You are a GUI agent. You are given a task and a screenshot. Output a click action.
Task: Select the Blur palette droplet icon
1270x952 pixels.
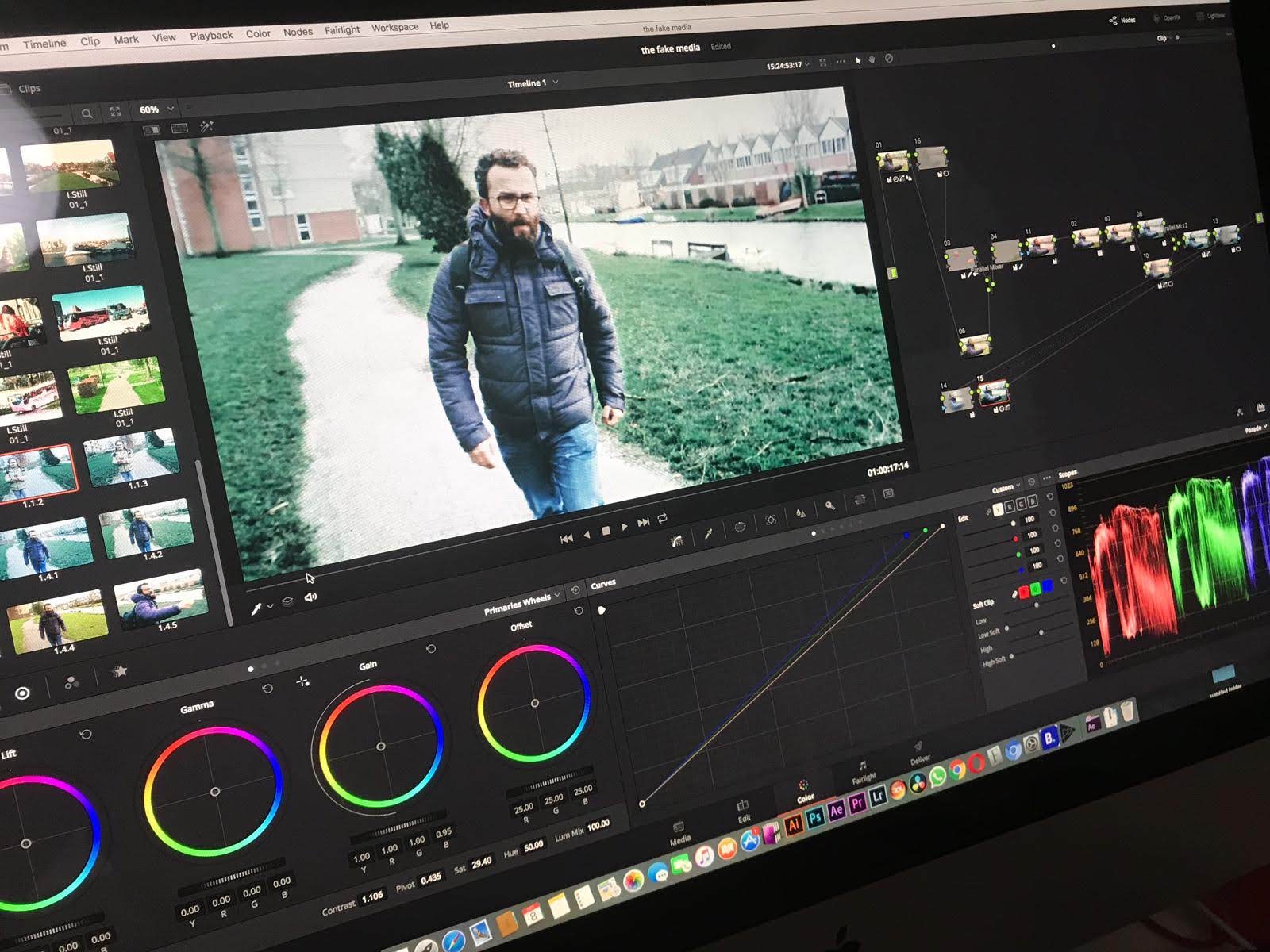click(x=800, y=512)
